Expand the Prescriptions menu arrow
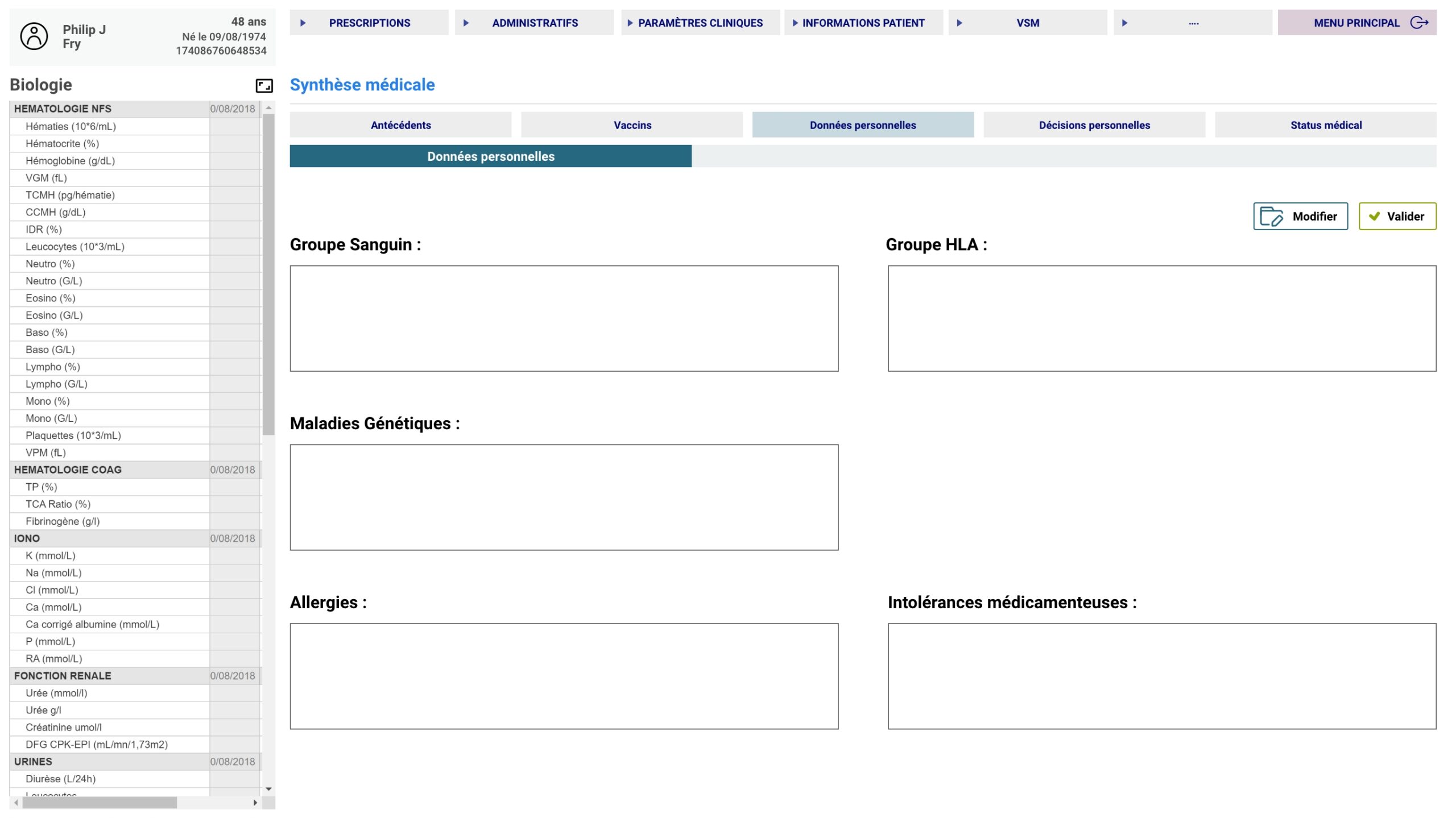This screenshot has width=1456, height=818. point(303,23)
